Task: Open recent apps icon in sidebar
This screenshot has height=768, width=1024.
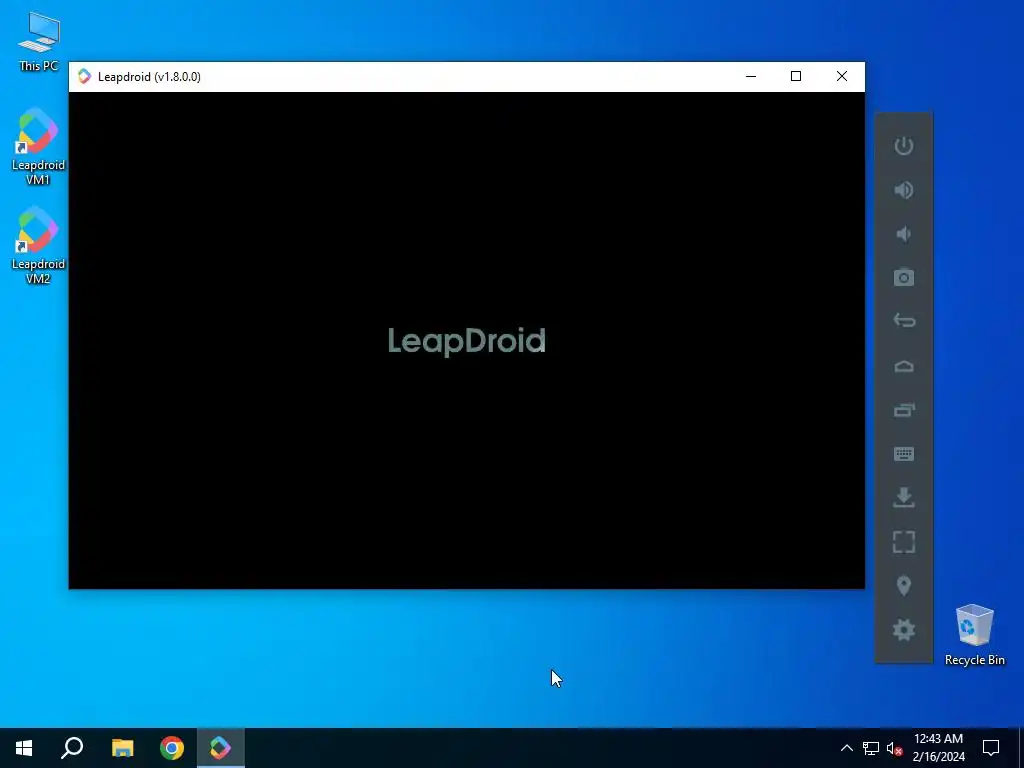Action: point(904,409)
